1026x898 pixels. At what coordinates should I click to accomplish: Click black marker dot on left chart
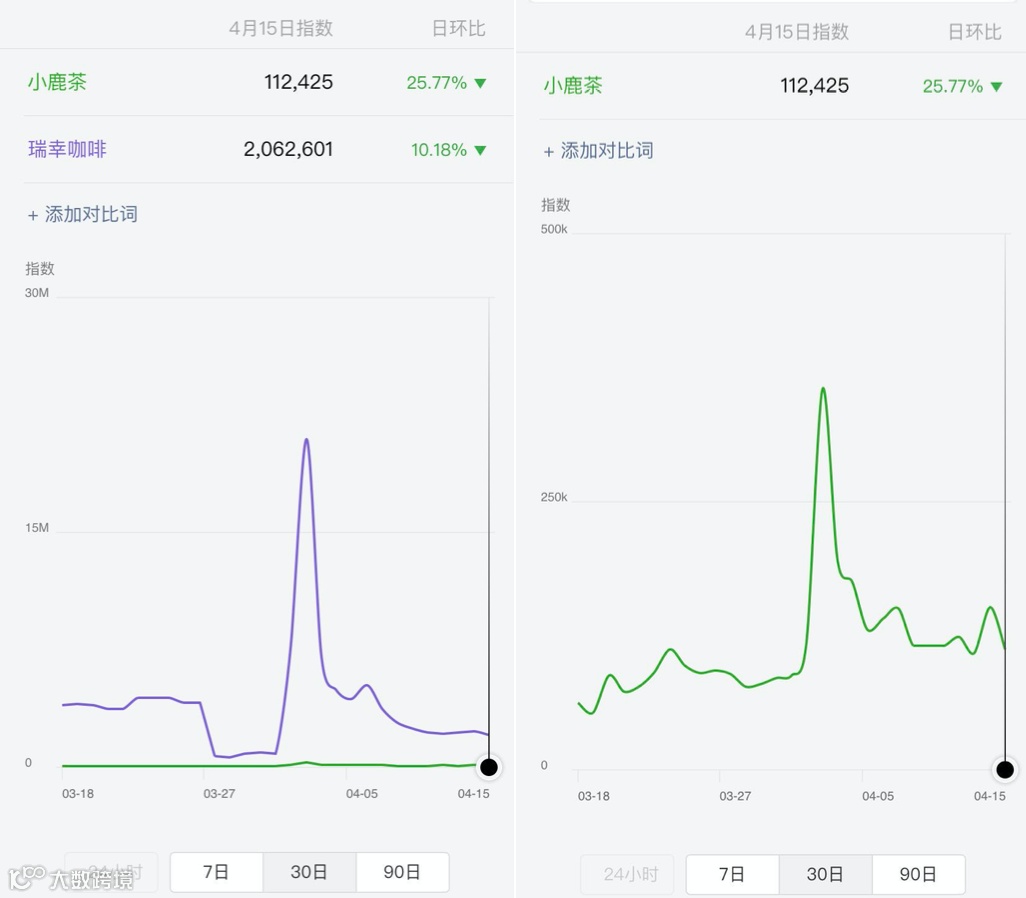point(489,767)
